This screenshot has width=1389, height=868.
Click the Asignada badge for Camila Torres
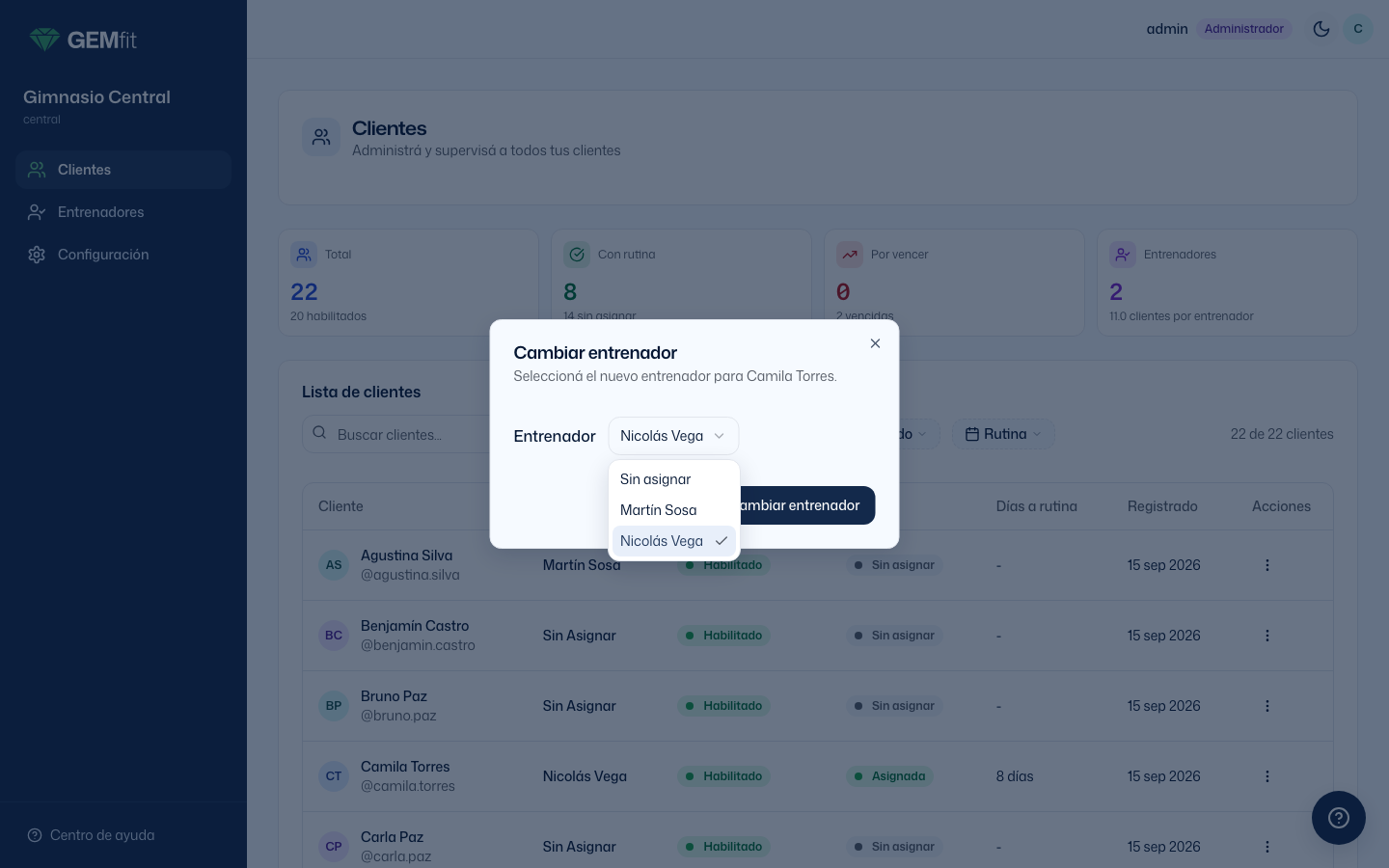889,776
